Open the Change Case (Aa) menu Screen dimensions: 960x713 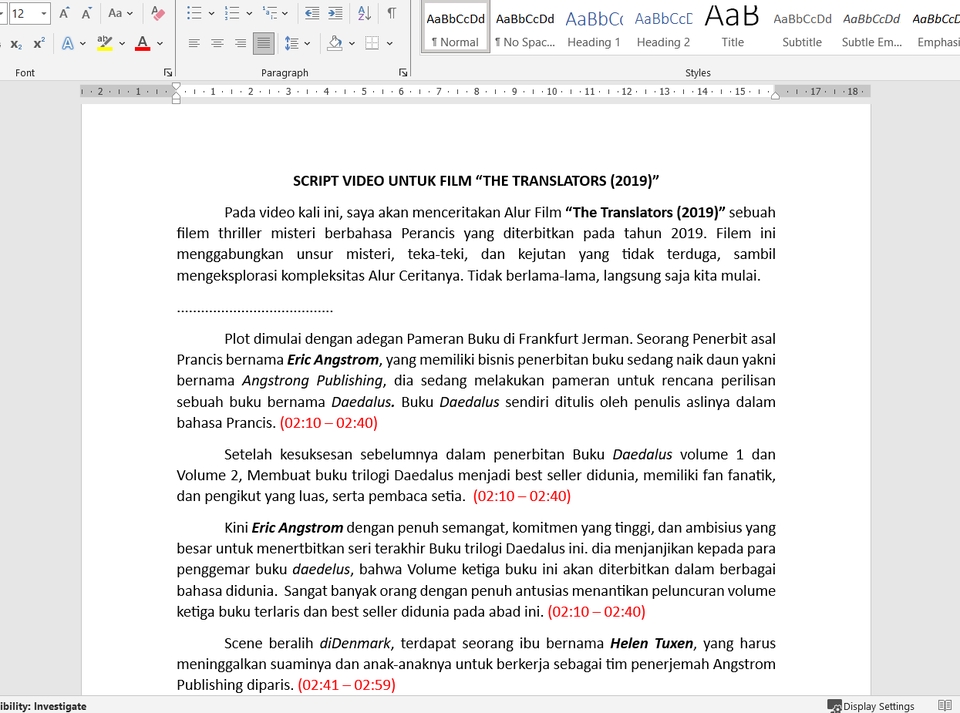[x=120, y=13]
